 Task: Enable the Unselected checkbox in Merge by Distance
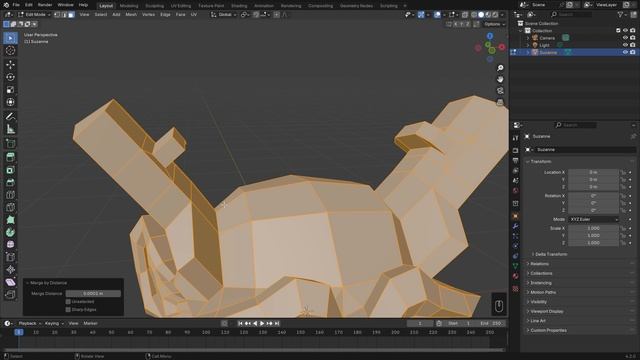click(68, 302)
